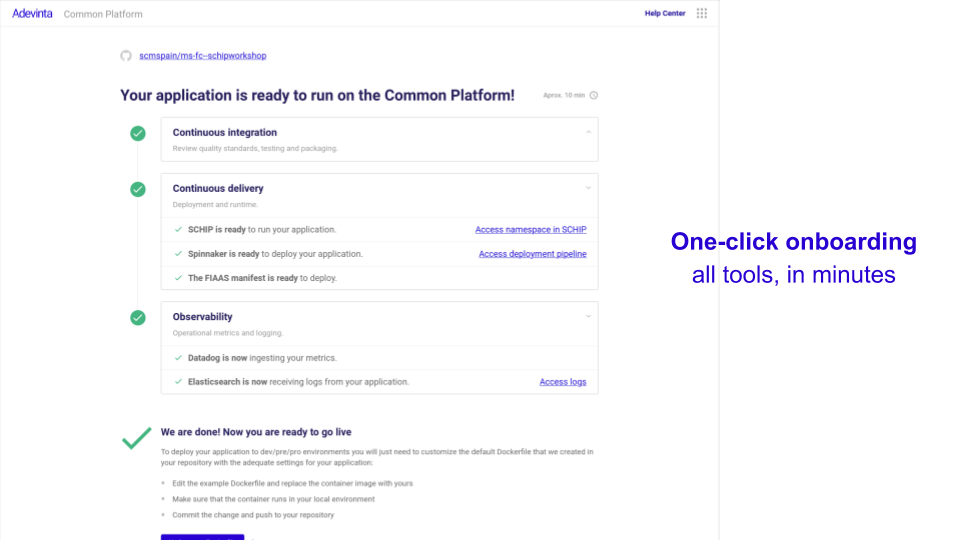Click the clock icon beside Aprox. 10 min
The image size is (960, 540).
point(594,96)
